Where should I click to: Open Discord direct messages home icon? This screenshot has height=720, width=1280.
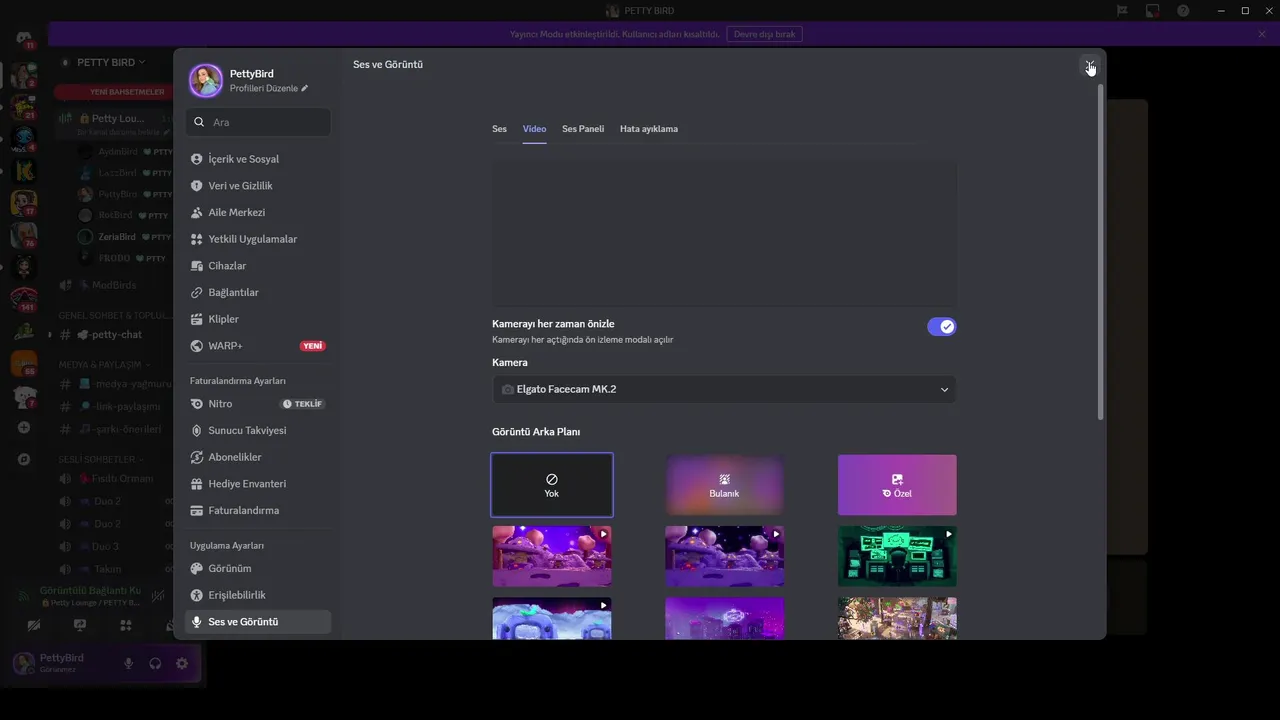pos(24,38)
